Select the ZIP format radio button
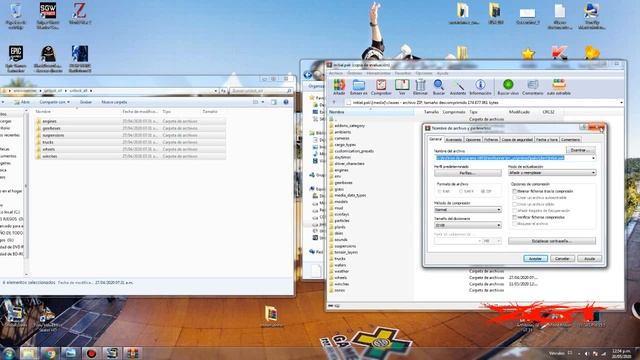The image size is (640, 360). coord(483,191)
